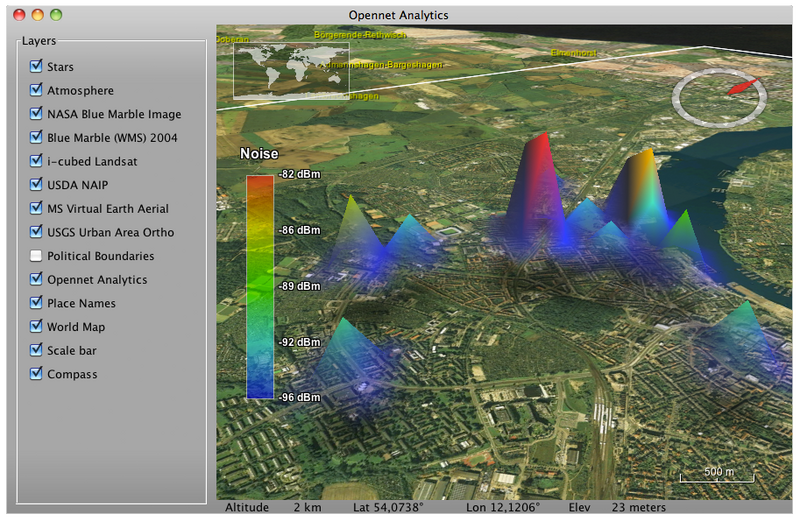Uncheck the Stars layer checkbox
800x521 pixels.
pos(36,66)
